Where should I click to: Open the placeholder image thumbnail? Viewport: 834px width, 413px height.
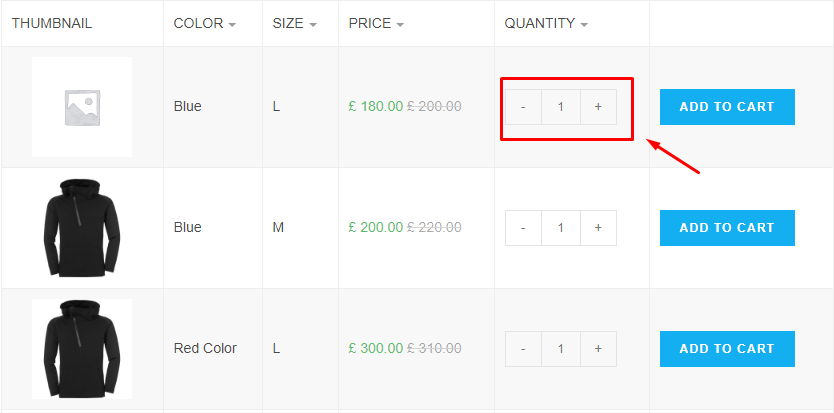82,107
